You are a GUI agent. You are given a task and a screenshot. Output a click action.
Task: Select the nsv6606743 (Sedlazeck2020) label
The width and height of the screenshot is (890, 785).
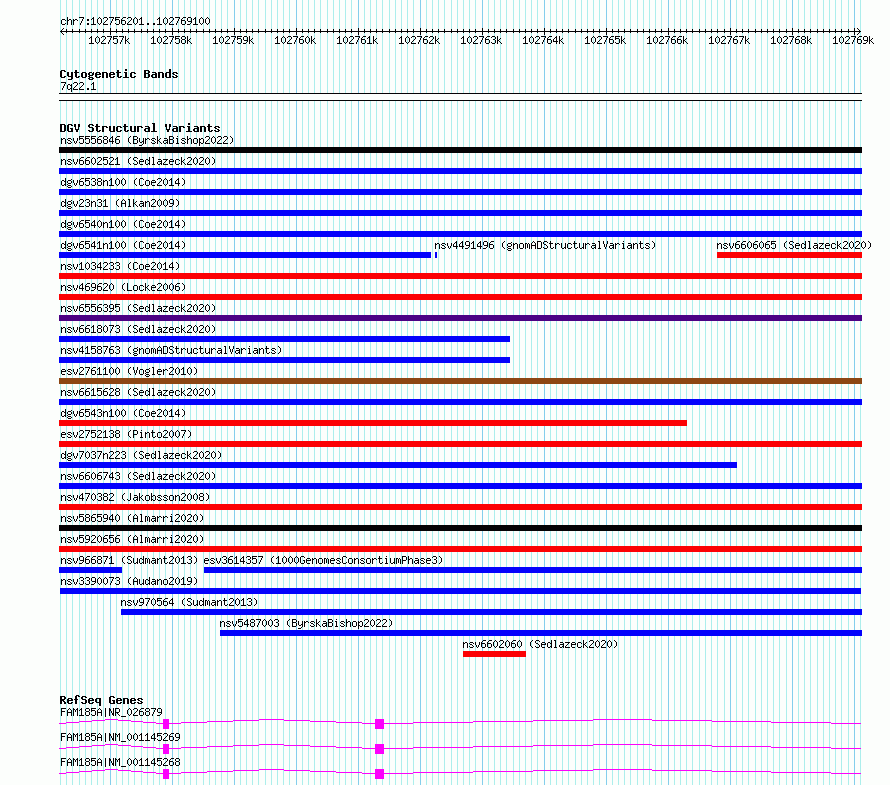click(x=138, y=476)
